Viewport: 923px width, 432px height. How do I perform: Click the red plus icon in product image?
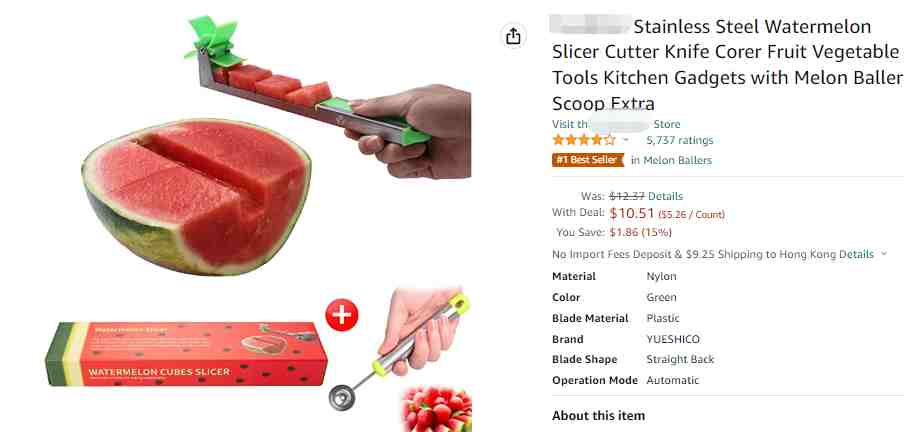(341, 315)
